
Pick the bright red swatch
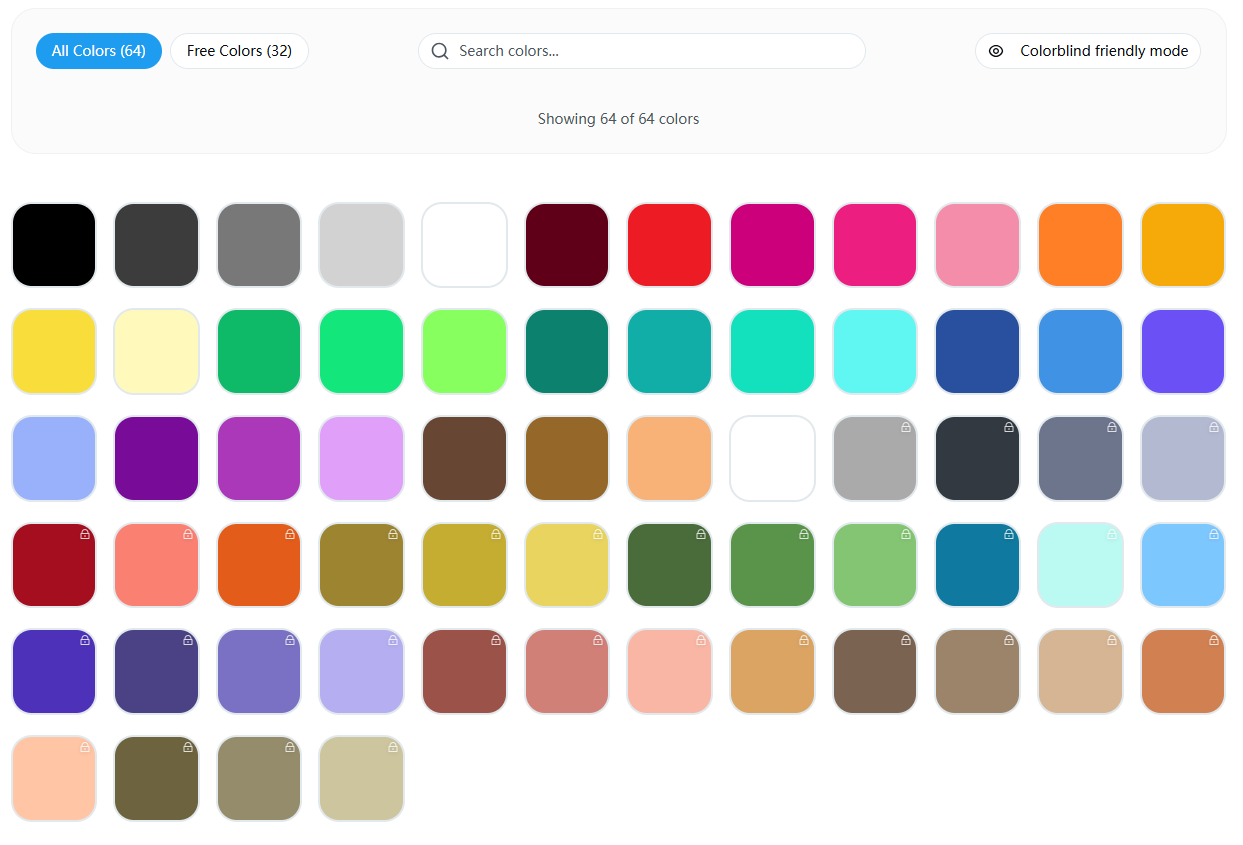tap(669, 244)
